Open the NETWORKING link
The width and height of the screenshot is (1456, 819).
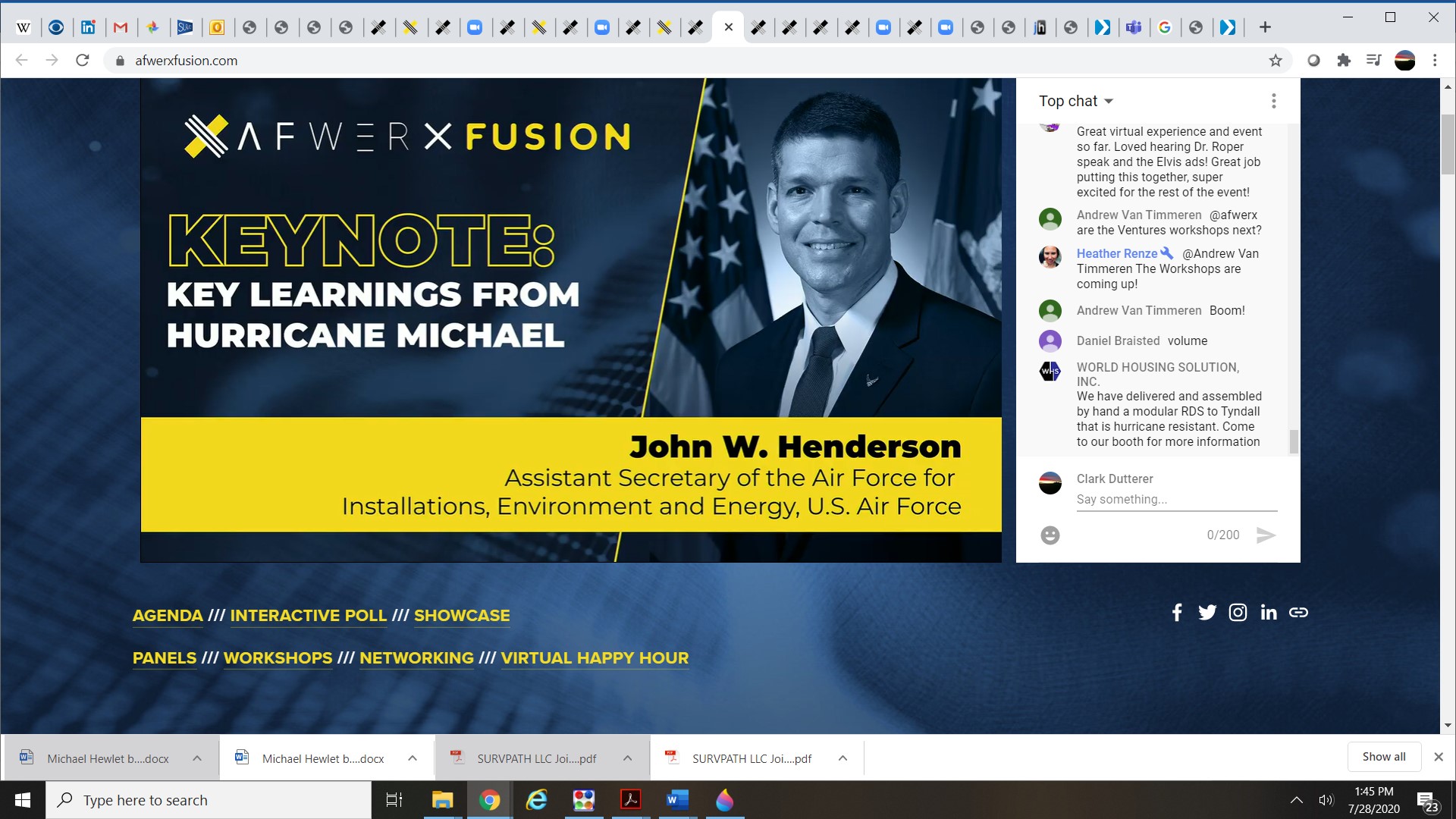coord(416,658)
